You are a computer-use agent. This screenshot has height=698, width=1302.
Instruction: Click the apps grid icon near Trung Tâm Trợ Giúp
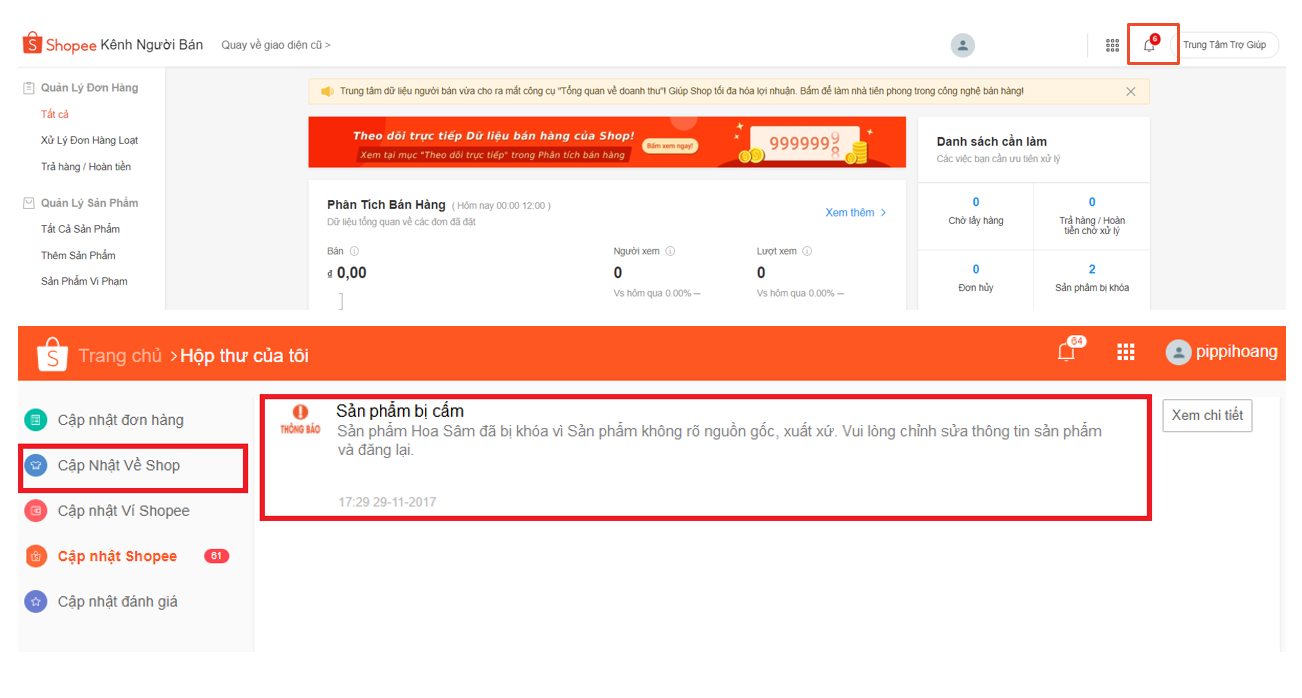coord(1112,45)
